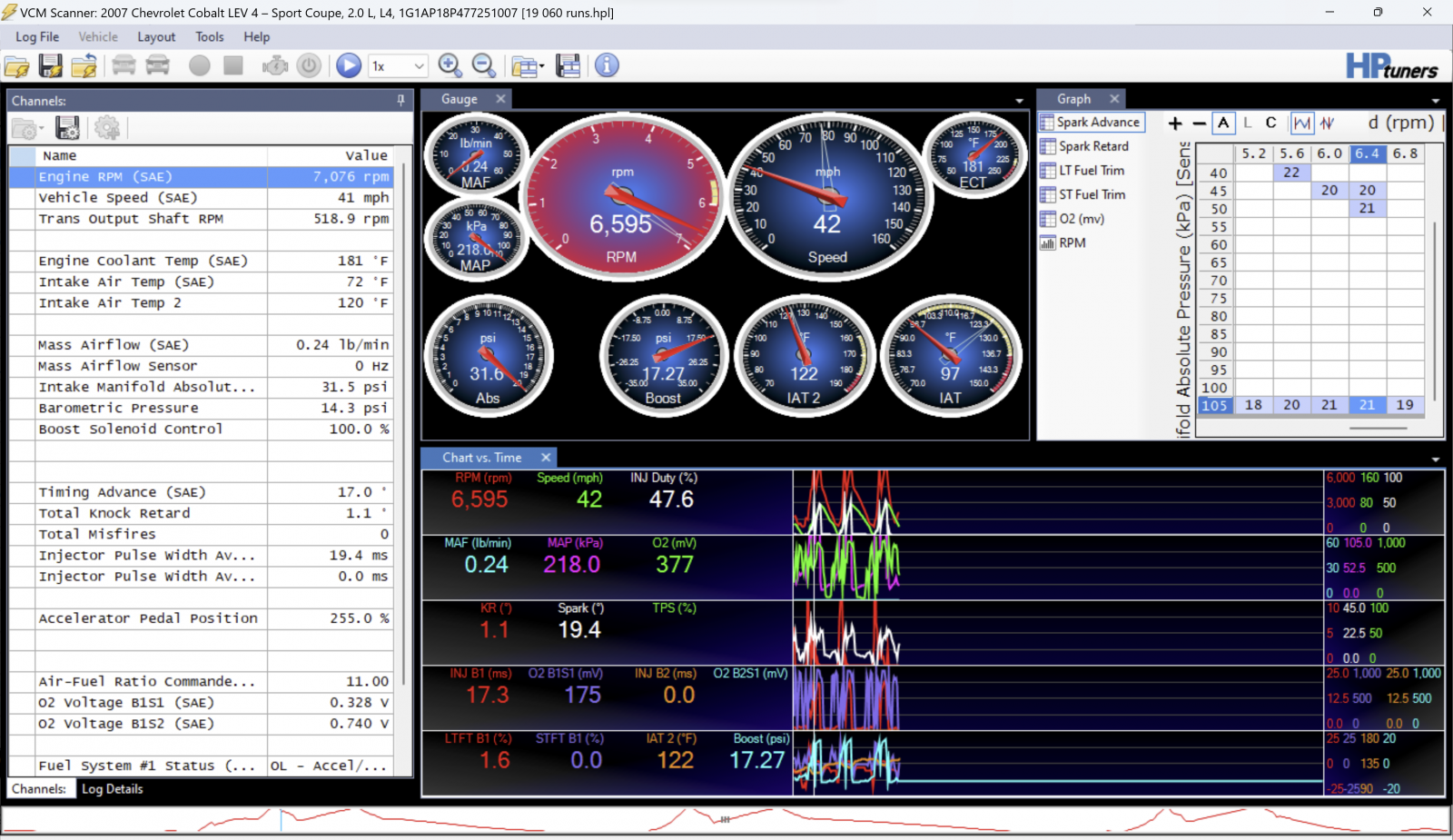Viewport: 1453px width, 840px height.
Task: Save the channel configuration with the gear-floppy icon
Action: point(68,128)
